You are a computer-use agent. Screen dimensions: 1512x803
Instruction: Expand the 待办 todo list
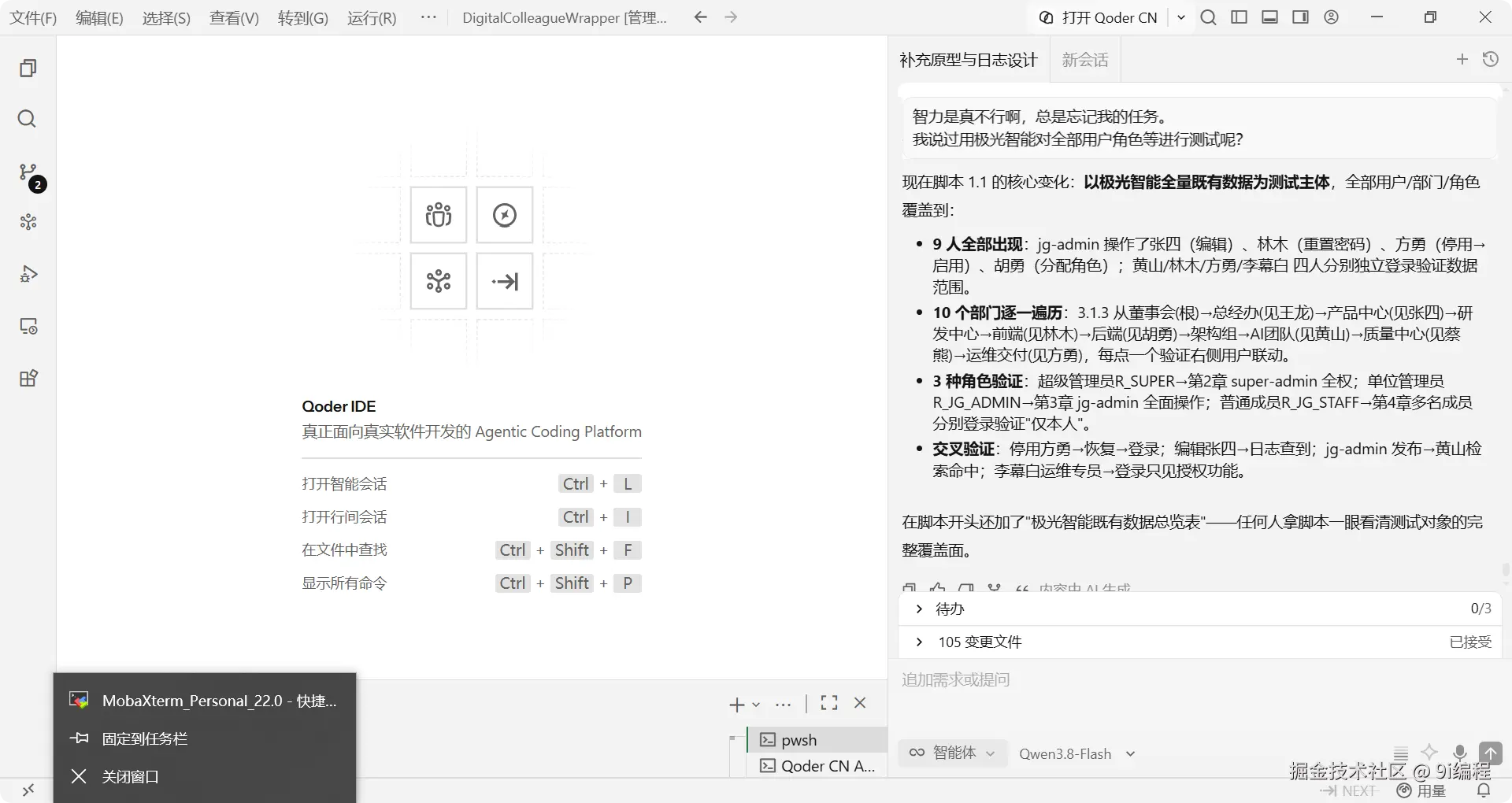1199,609
